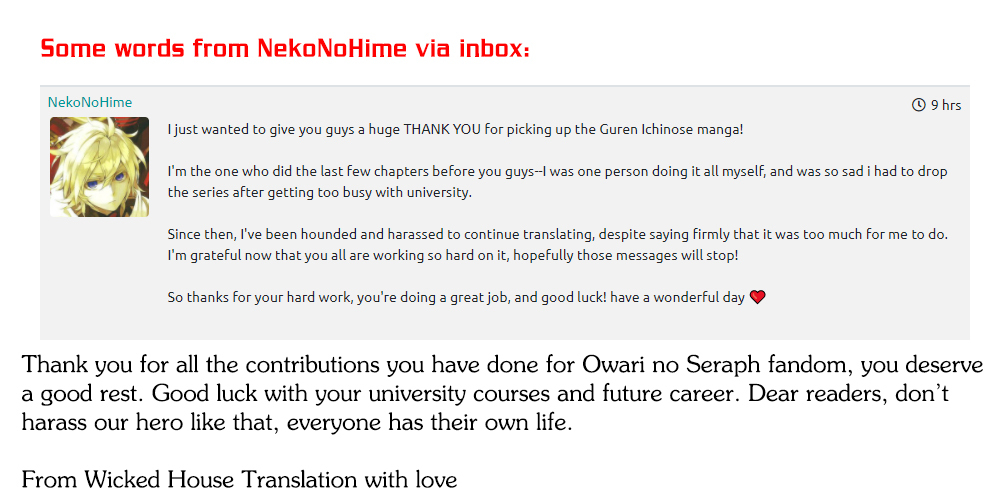The width and height of the screenshot is (1000, 500).
Task: Click the clock icon beside 9 hrs
Action: pyautogui.click(x=919, y=105)
